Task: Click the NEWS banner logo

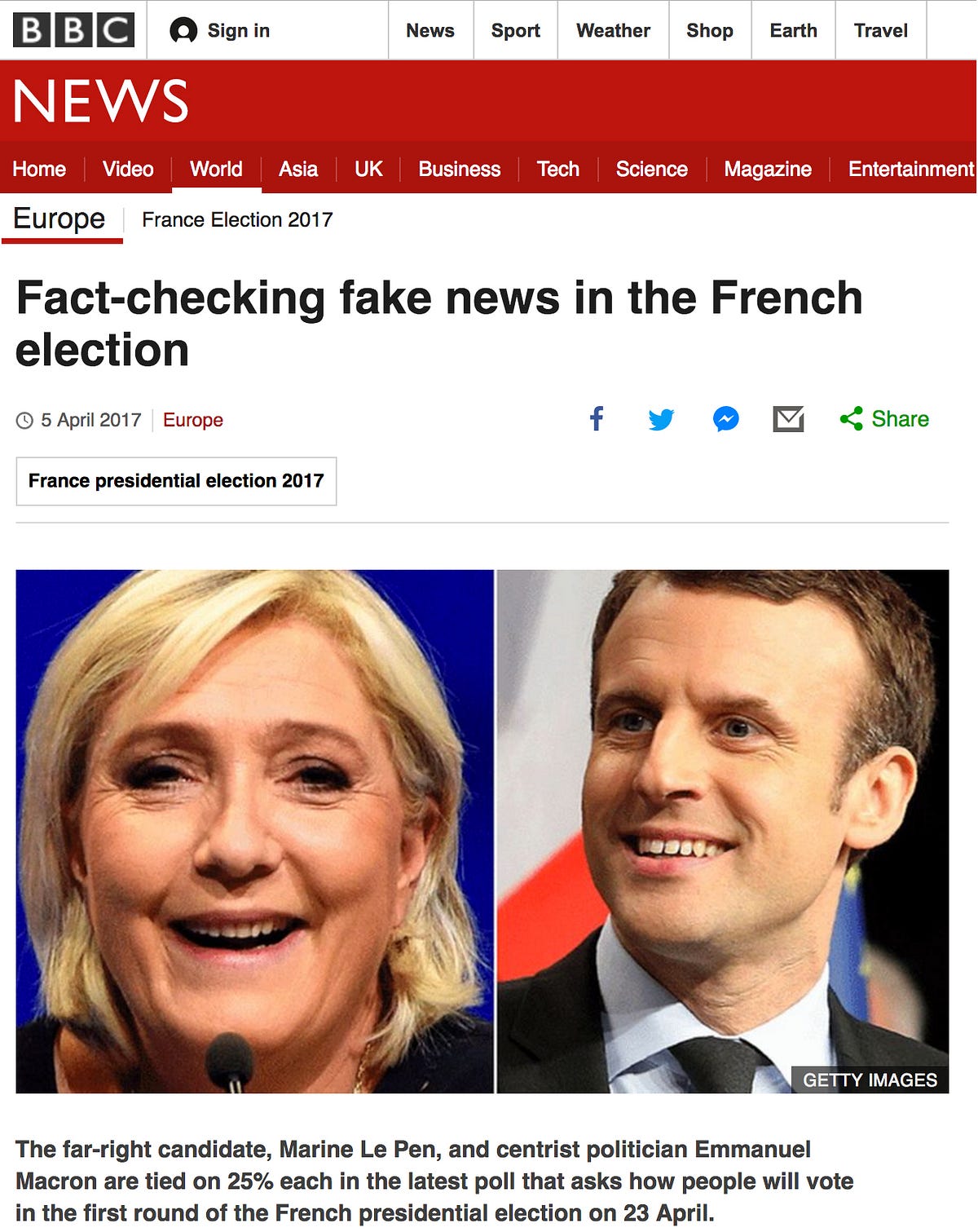Action: point(101,102)
